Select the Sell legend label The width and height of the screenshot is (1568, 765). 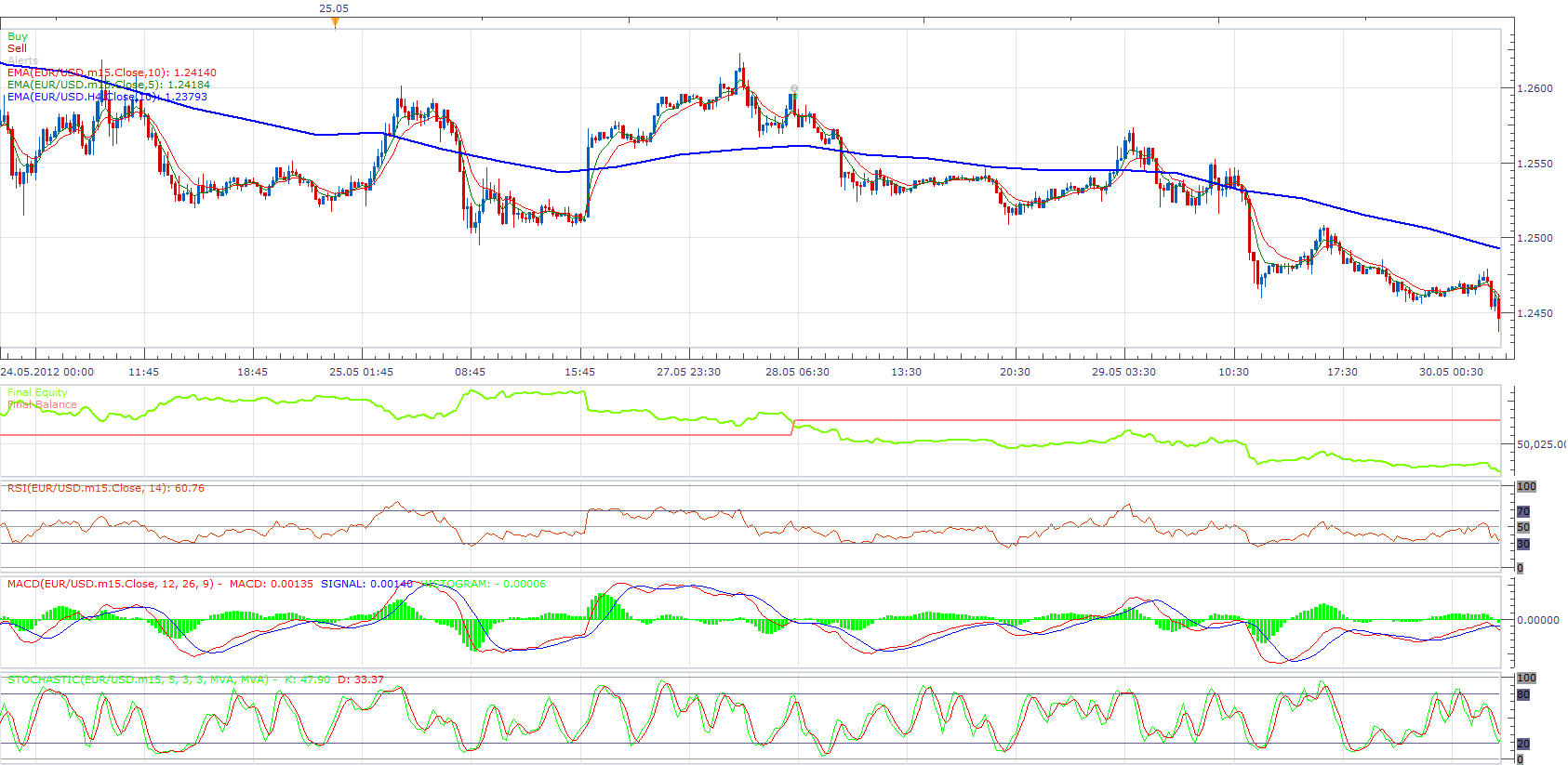[x=17, y=48]
